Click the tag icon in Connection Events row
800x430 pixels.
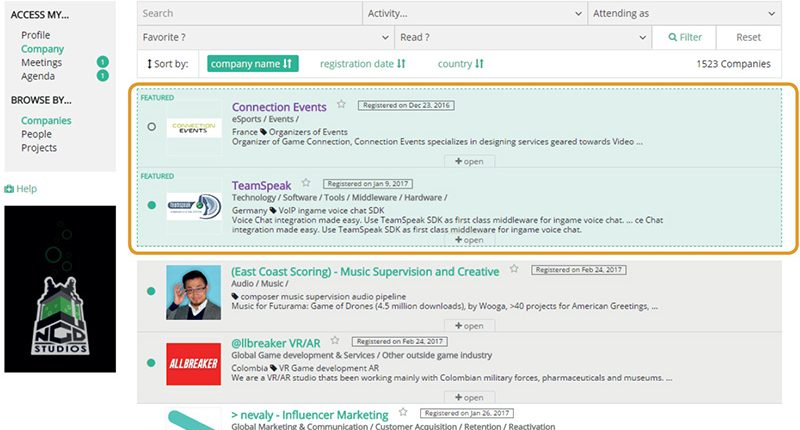[x=263, y=132]
